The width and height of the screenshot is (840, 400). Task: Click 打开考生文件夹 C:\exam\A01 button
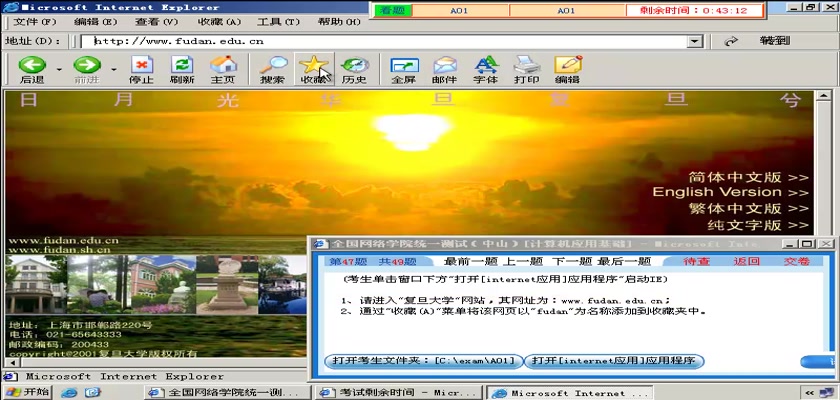[423, 361]
